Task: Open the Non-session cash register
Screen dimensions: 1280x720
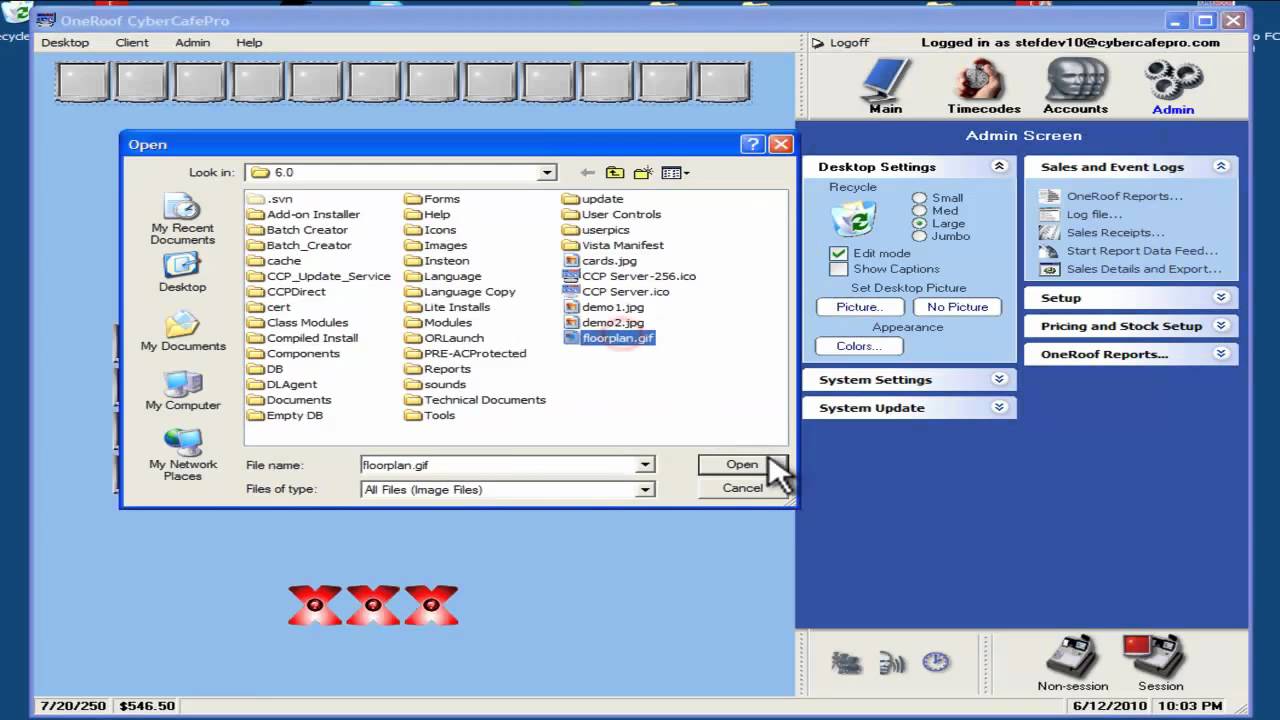Action: [x=1071, y=656]
